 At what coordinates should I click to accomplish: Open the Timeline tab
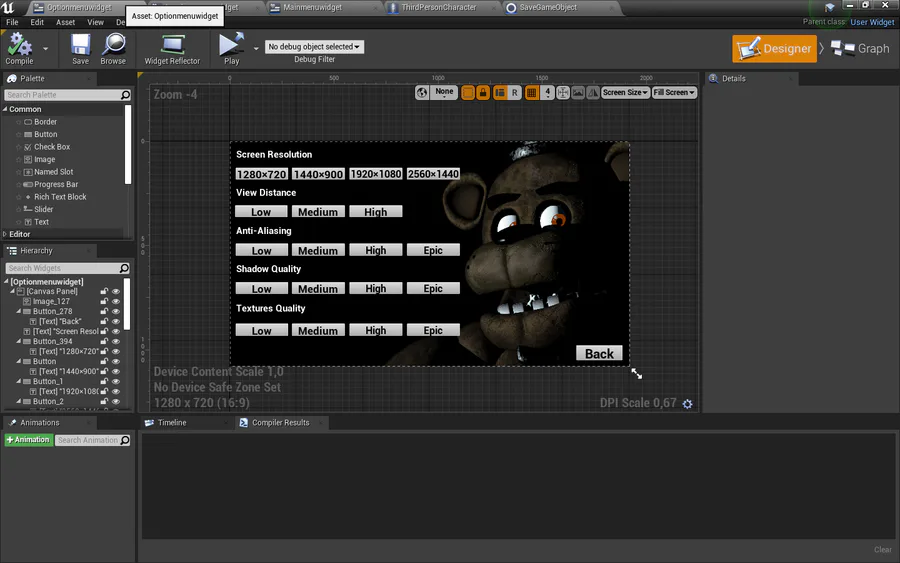tap(172, 423)
